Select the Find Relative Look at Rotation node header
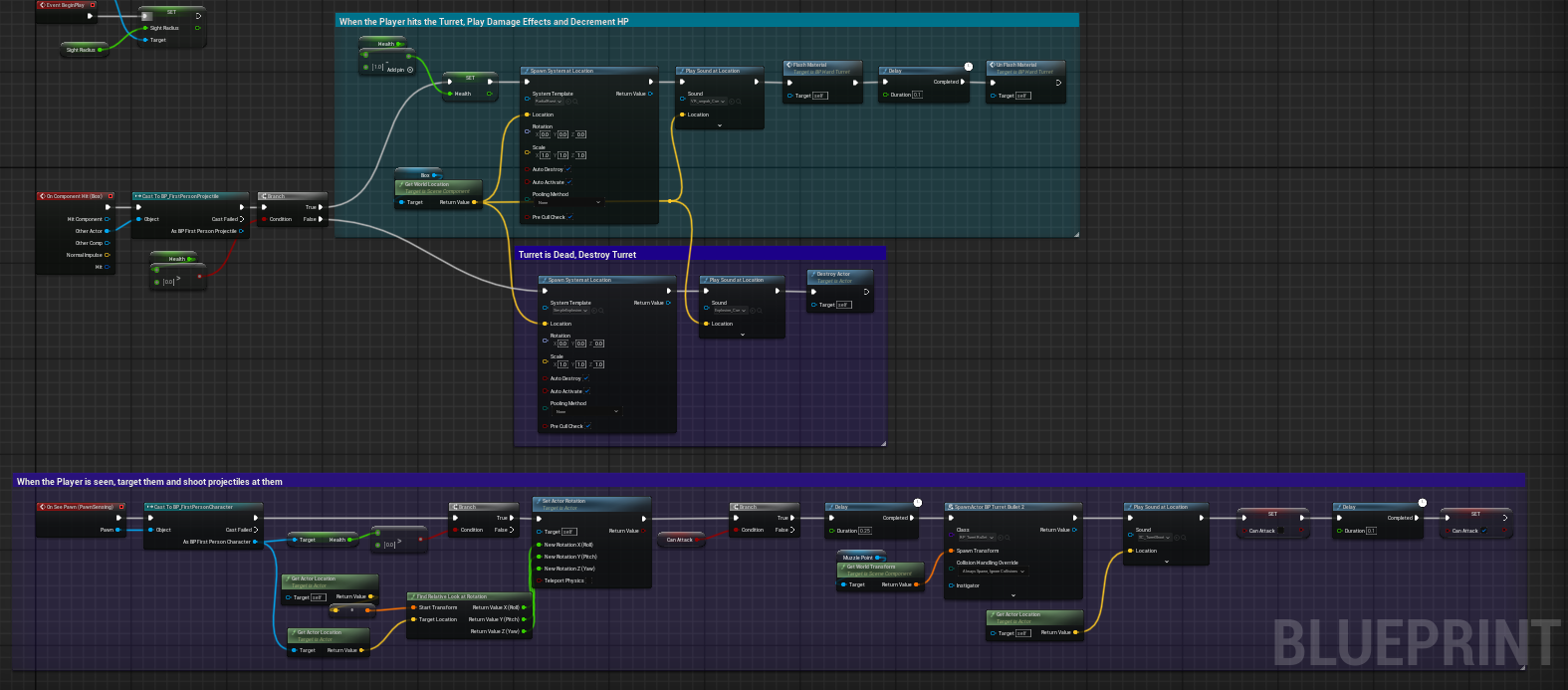 point(468,596)
